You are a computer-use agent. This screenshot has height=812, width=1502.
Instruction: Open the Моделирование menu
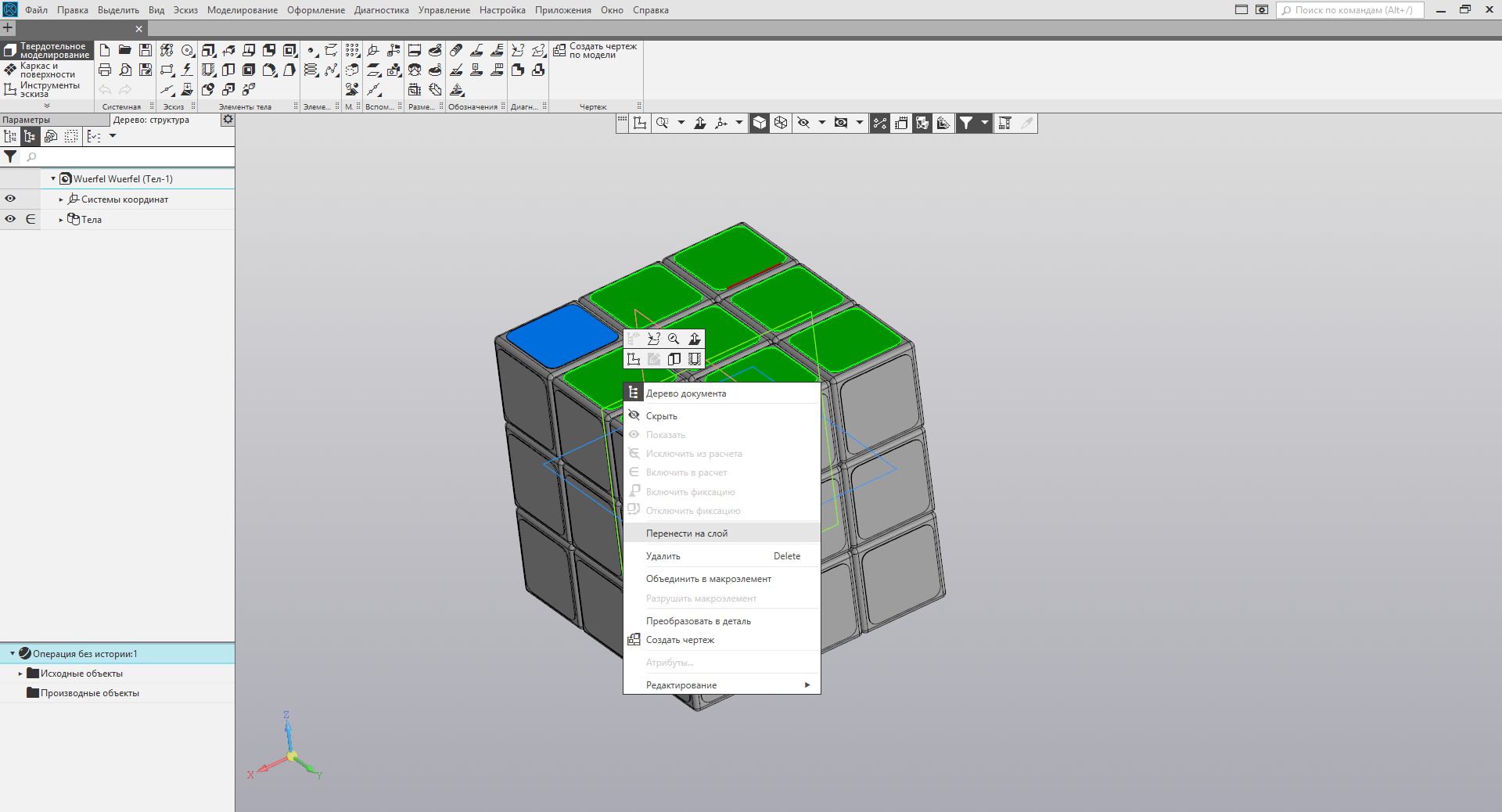pyautogui.click(x=243, y=10)
